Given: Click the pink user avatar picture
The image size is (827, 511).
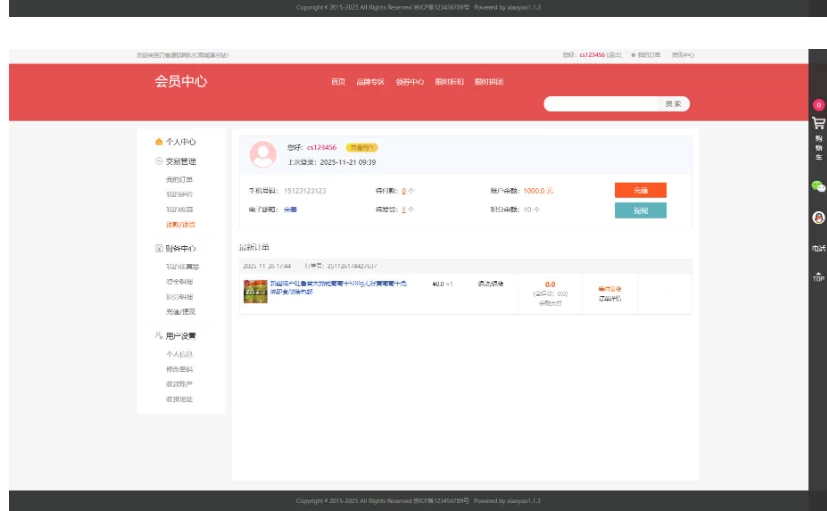Looking at the screenshot, I should point(263,155).
